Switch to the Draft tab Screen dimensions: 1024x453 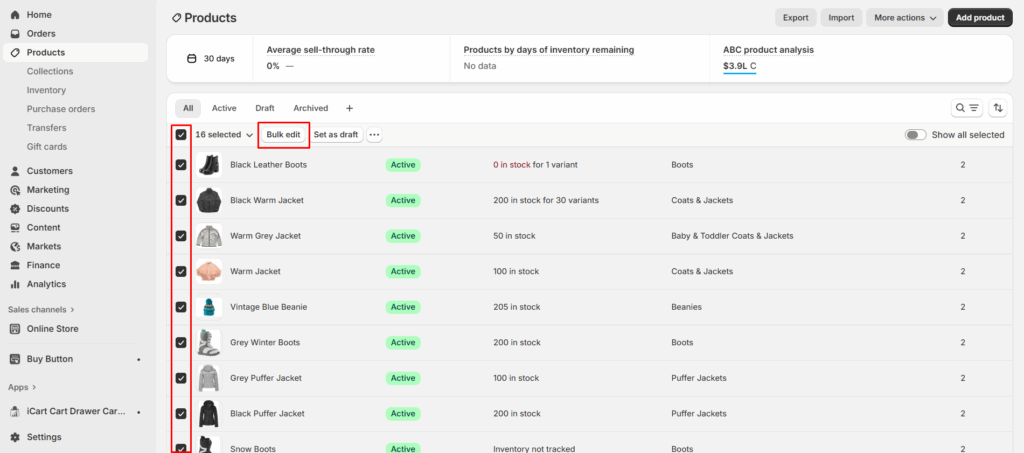click(x=265, y=108)
